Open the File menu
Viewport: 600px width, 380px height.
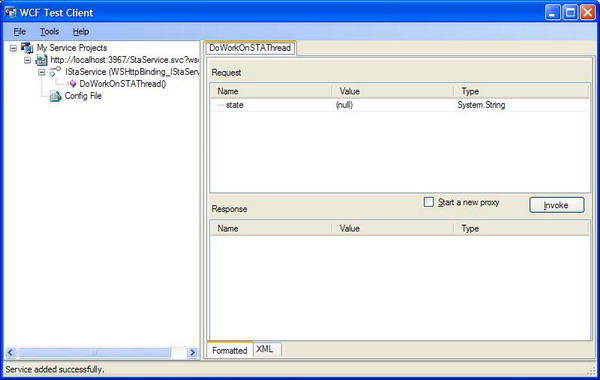(20, 32)
